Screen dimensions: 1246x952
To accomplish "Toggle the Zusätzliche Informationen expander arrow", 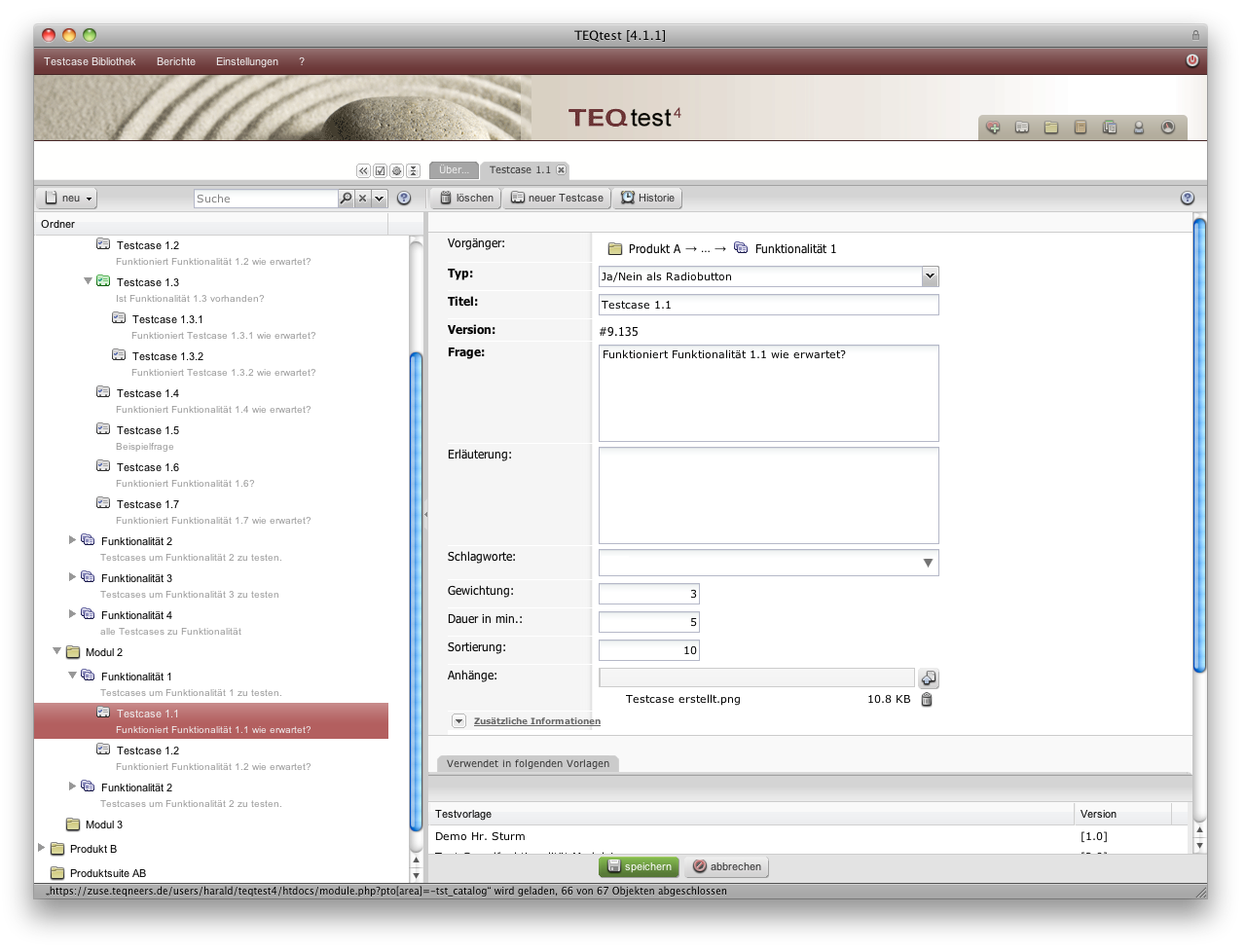I will click(458, 721).
